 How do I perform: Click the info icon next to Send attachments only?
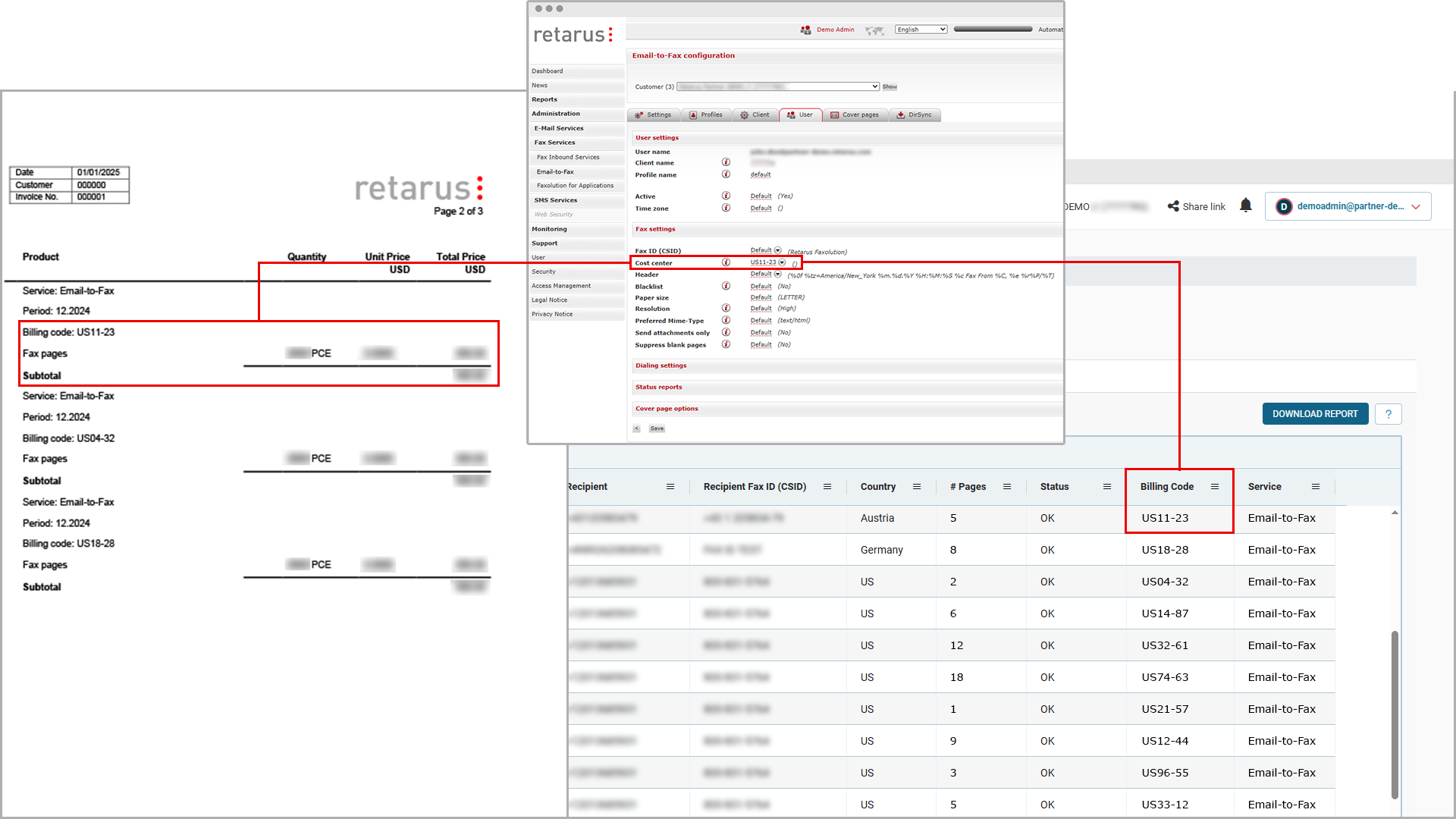(x=726, y=332)
